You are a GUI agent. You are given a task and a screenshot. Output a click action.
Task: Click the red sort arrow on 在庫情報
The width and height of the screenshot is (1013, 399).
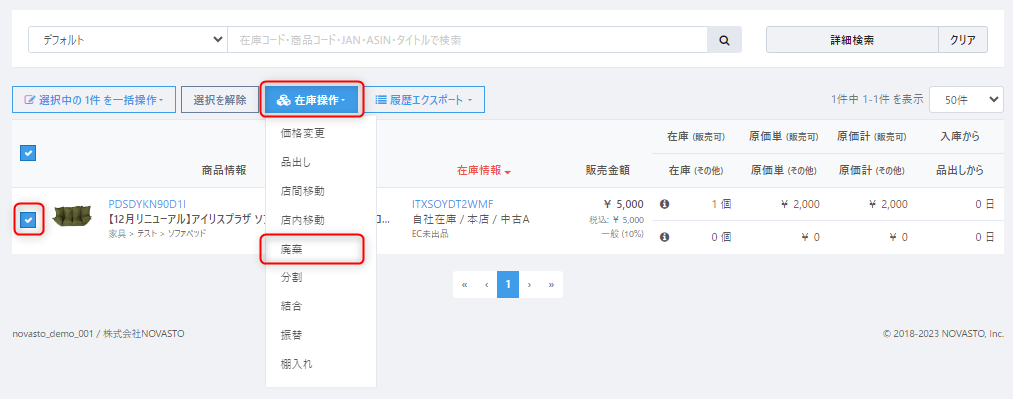tap(508, 172)
